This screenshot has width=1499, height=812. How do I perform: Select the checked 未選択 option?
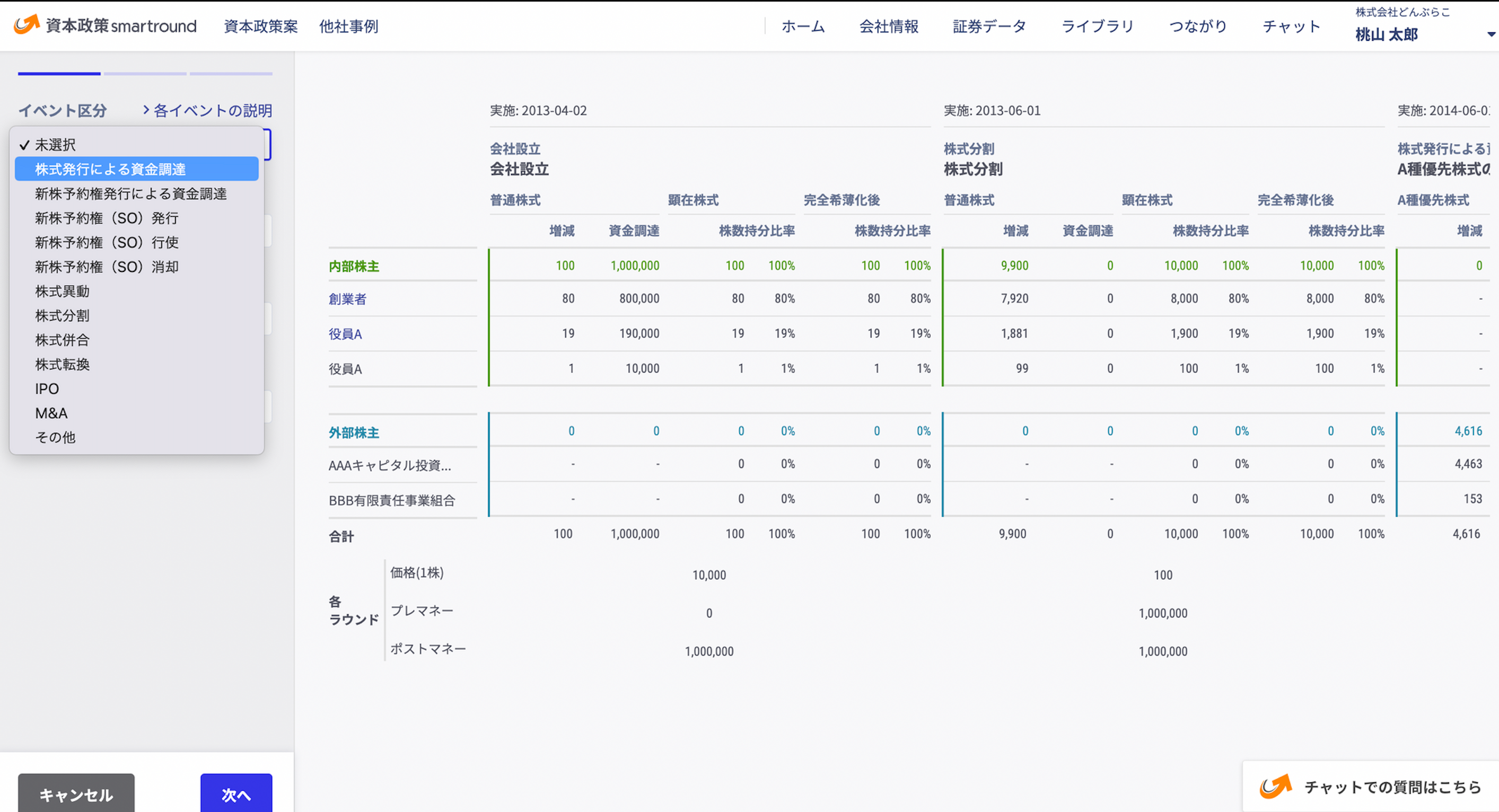[55, 144]
